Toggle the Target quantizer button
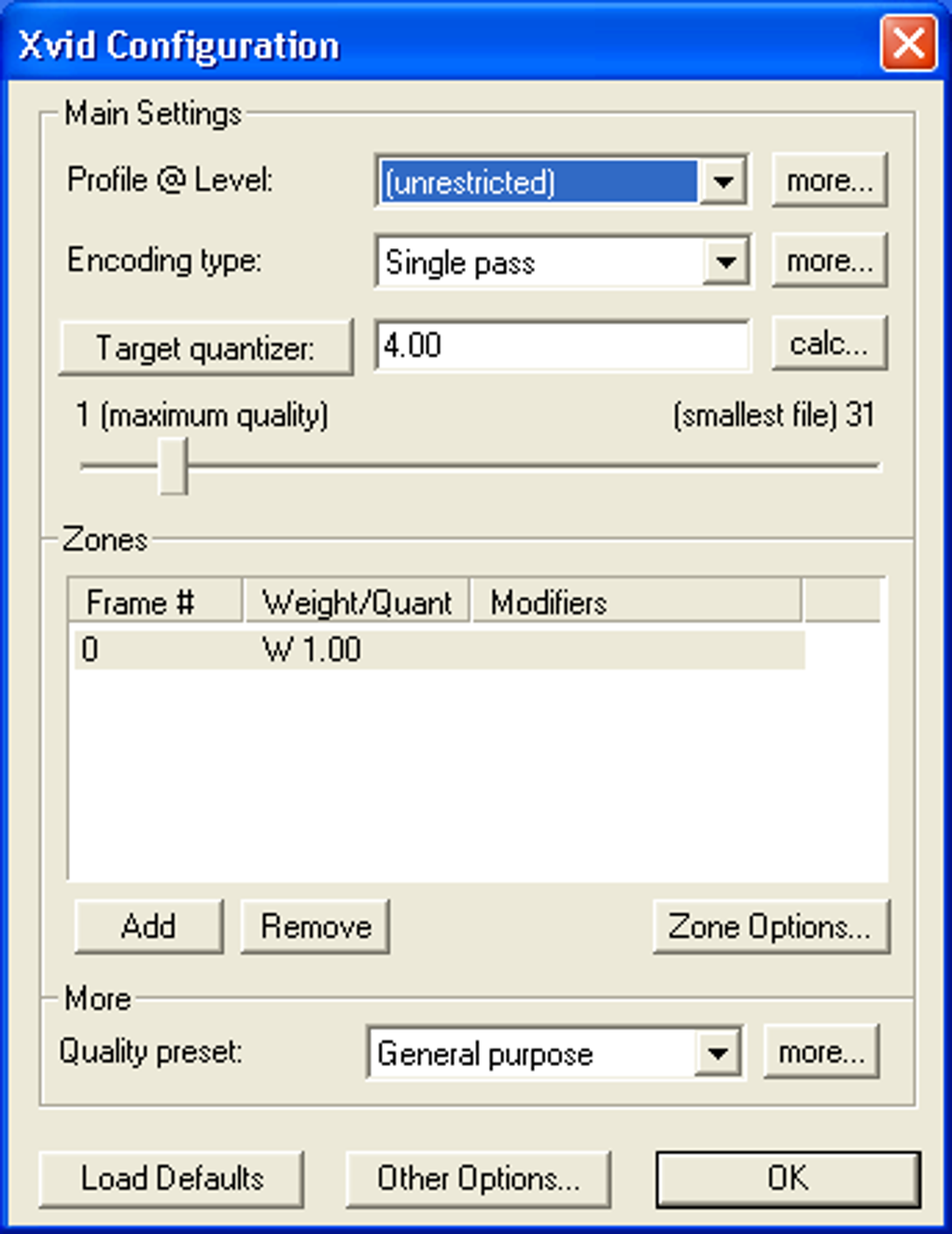Viewport: 952px width, 1234px height. click(206, 348)
